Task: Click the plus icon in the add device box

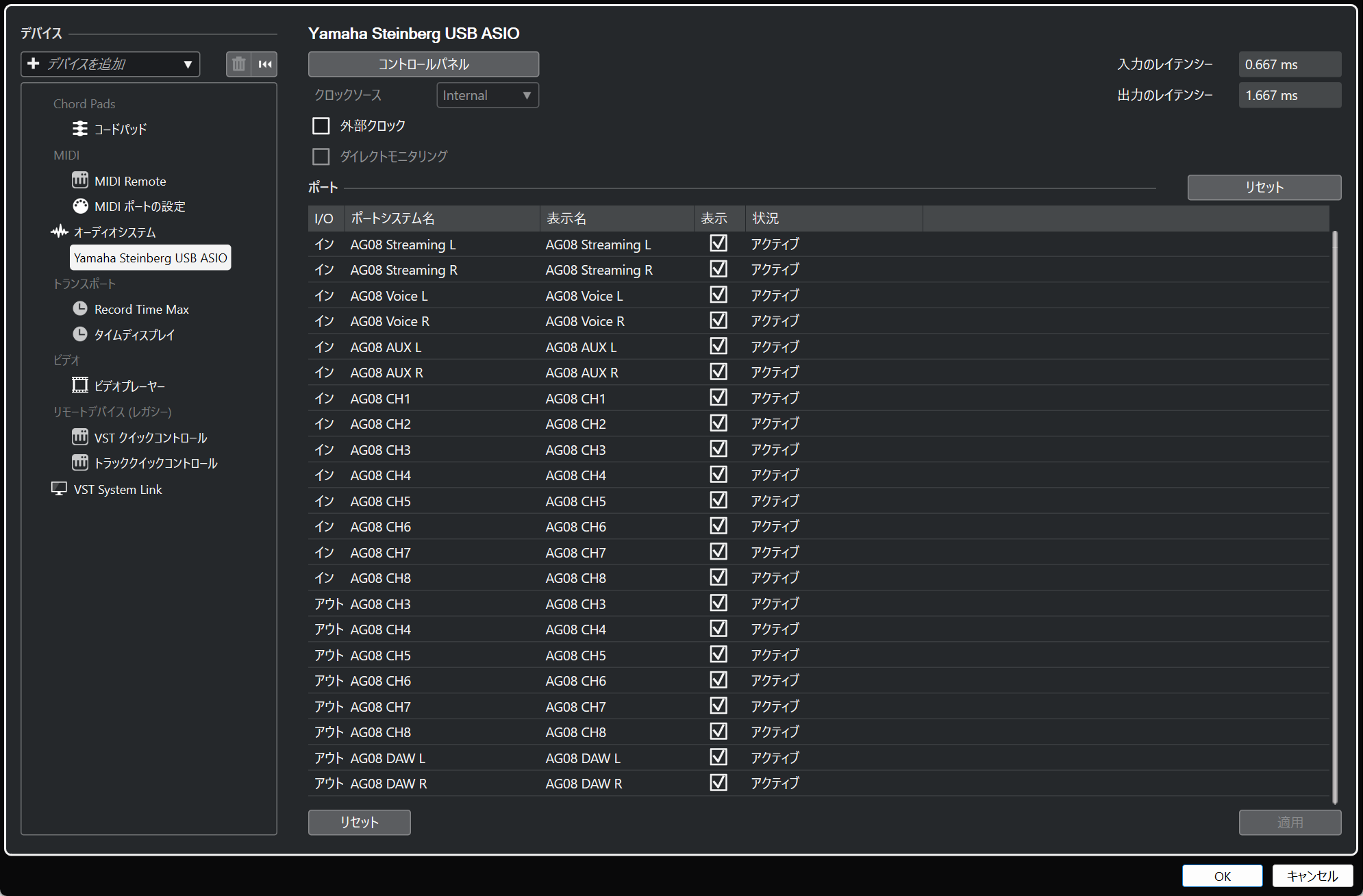Action: coord(34,64)
